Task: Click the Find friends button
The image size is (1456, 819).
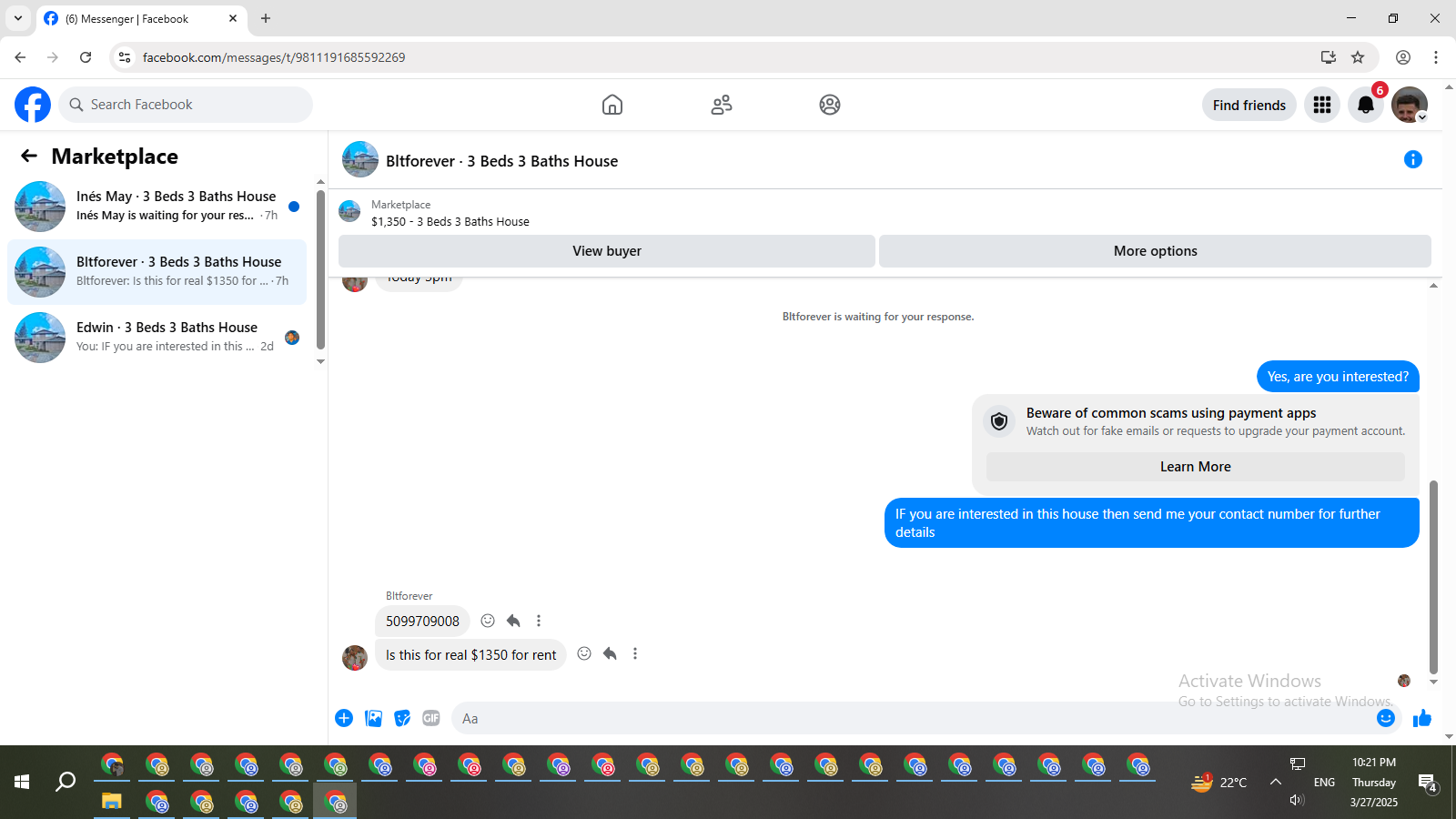Action: click(1249, 105)
